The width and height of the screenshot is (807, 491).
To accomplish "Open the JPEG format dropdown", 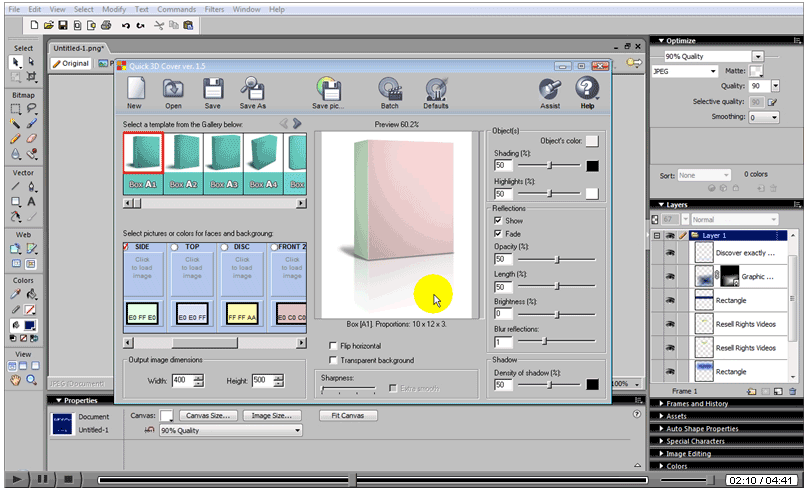I will pos(713,71).
